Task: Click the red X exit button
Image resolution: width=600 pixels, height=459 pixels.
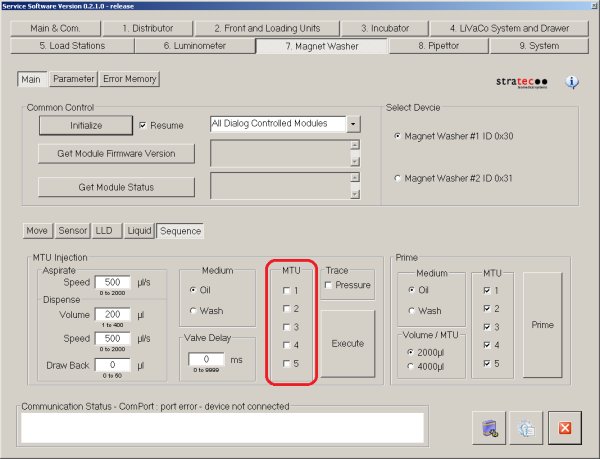Action: click(x=565, y=428)
